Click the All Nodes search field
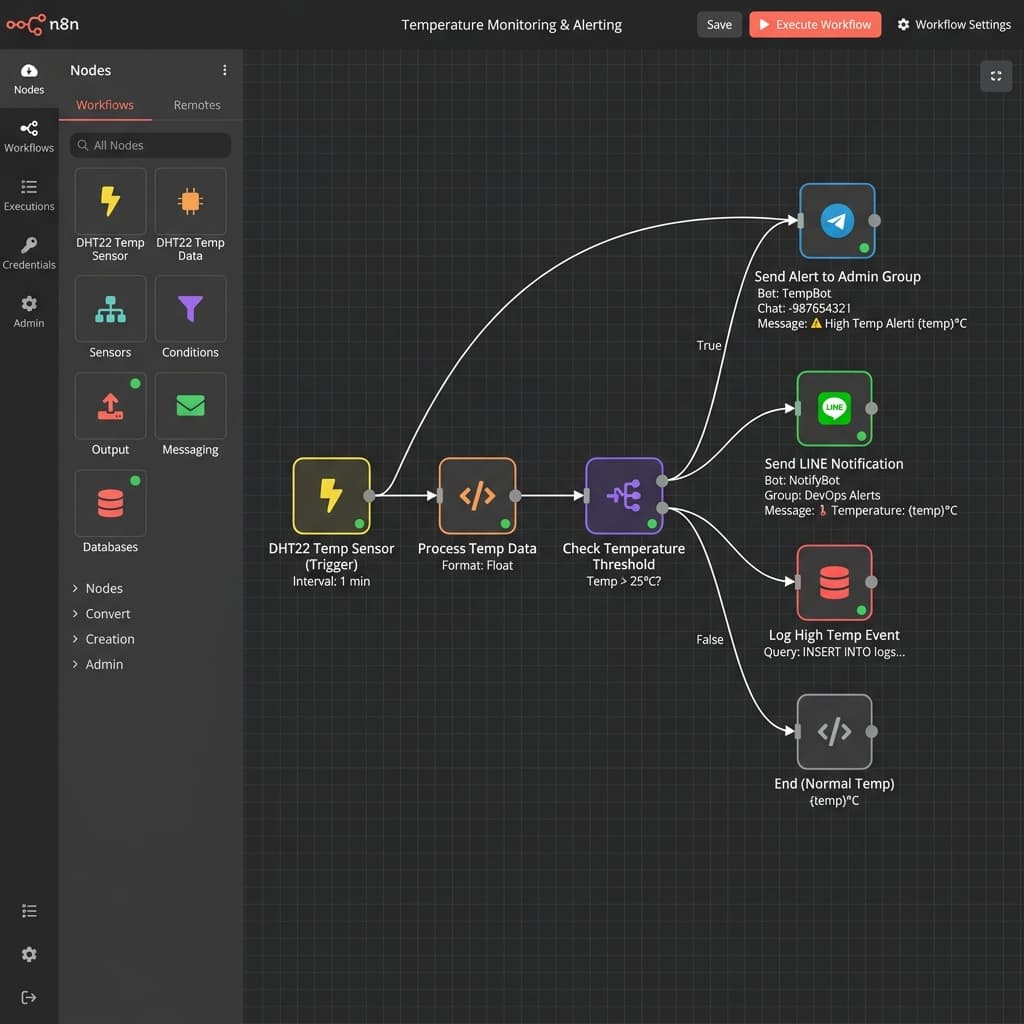This screenshot has width=1024, height=1024. point(151,145)
